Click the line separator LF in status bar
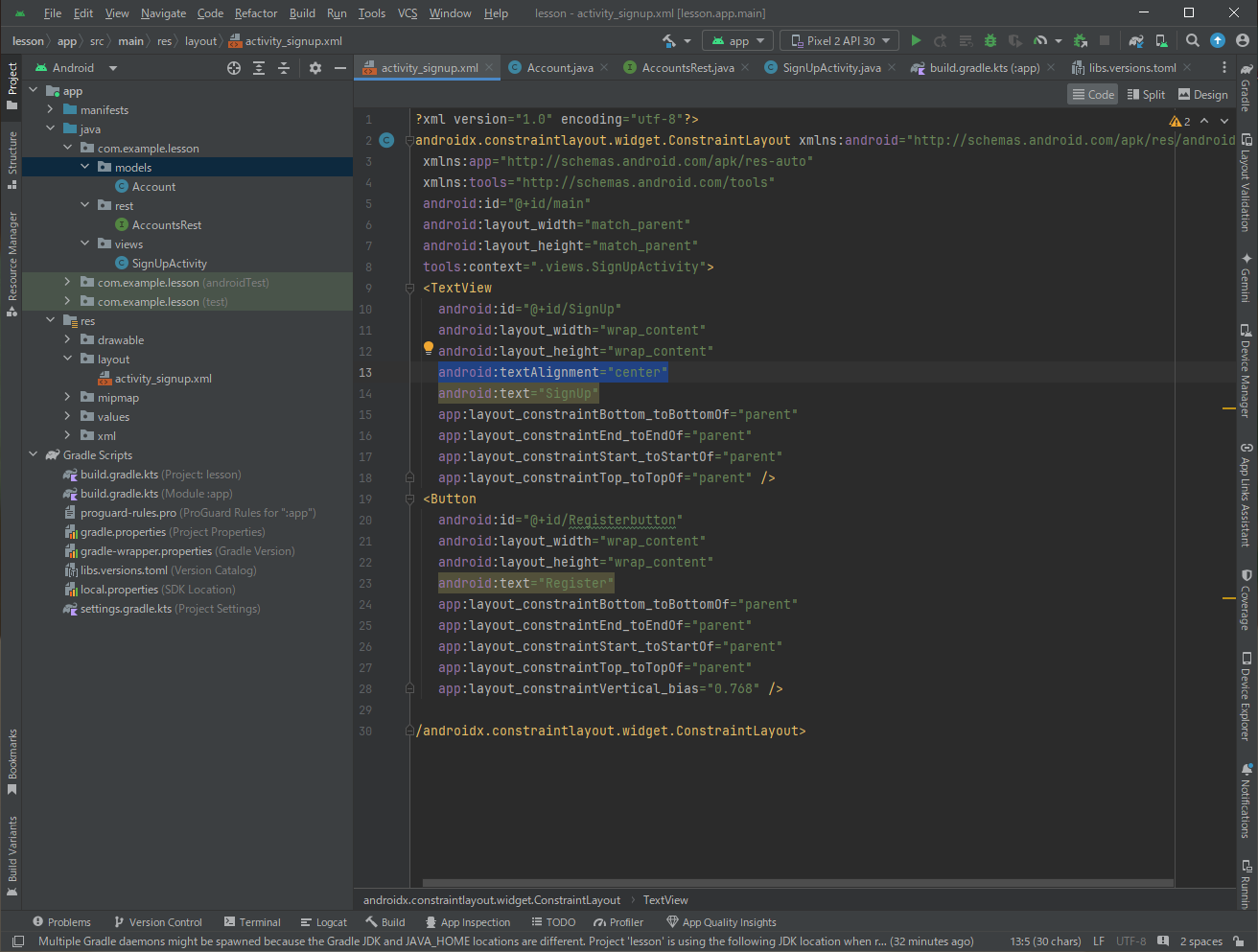Screen dimensions: 1258x952 [x=1099, y=941]
